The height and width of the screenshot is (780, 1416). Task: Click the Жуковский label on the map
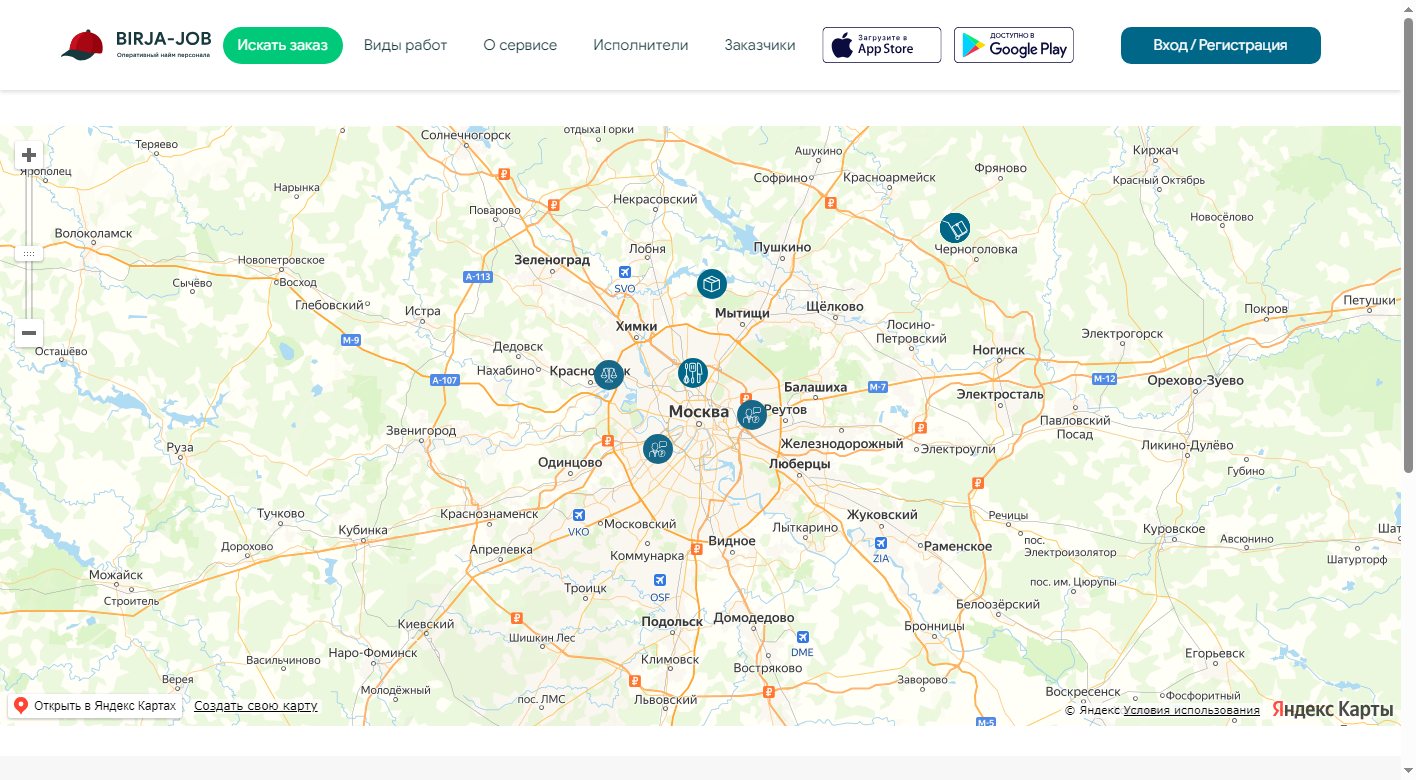pos(882,515)
